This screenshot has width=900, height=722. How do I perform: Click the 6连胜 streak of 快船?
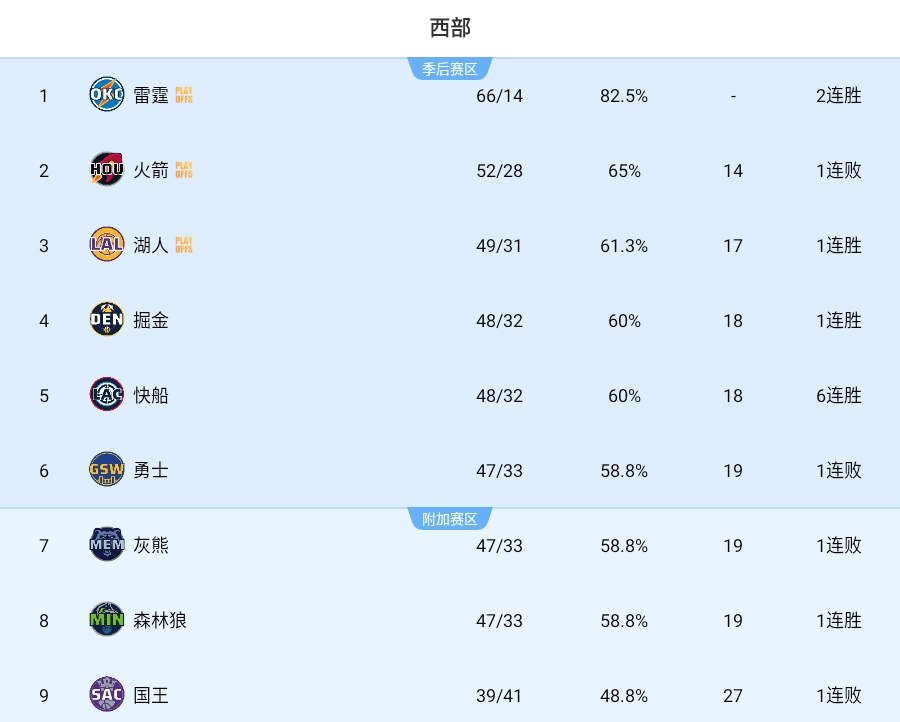click(838, 395)
